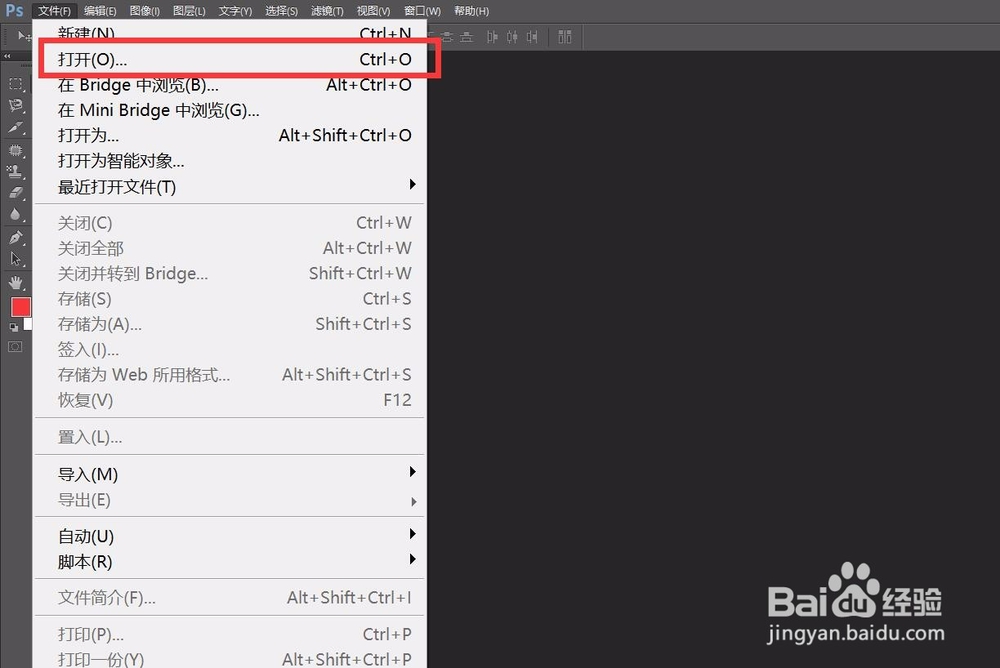Select the Rectangular Marquee tool

15,84
